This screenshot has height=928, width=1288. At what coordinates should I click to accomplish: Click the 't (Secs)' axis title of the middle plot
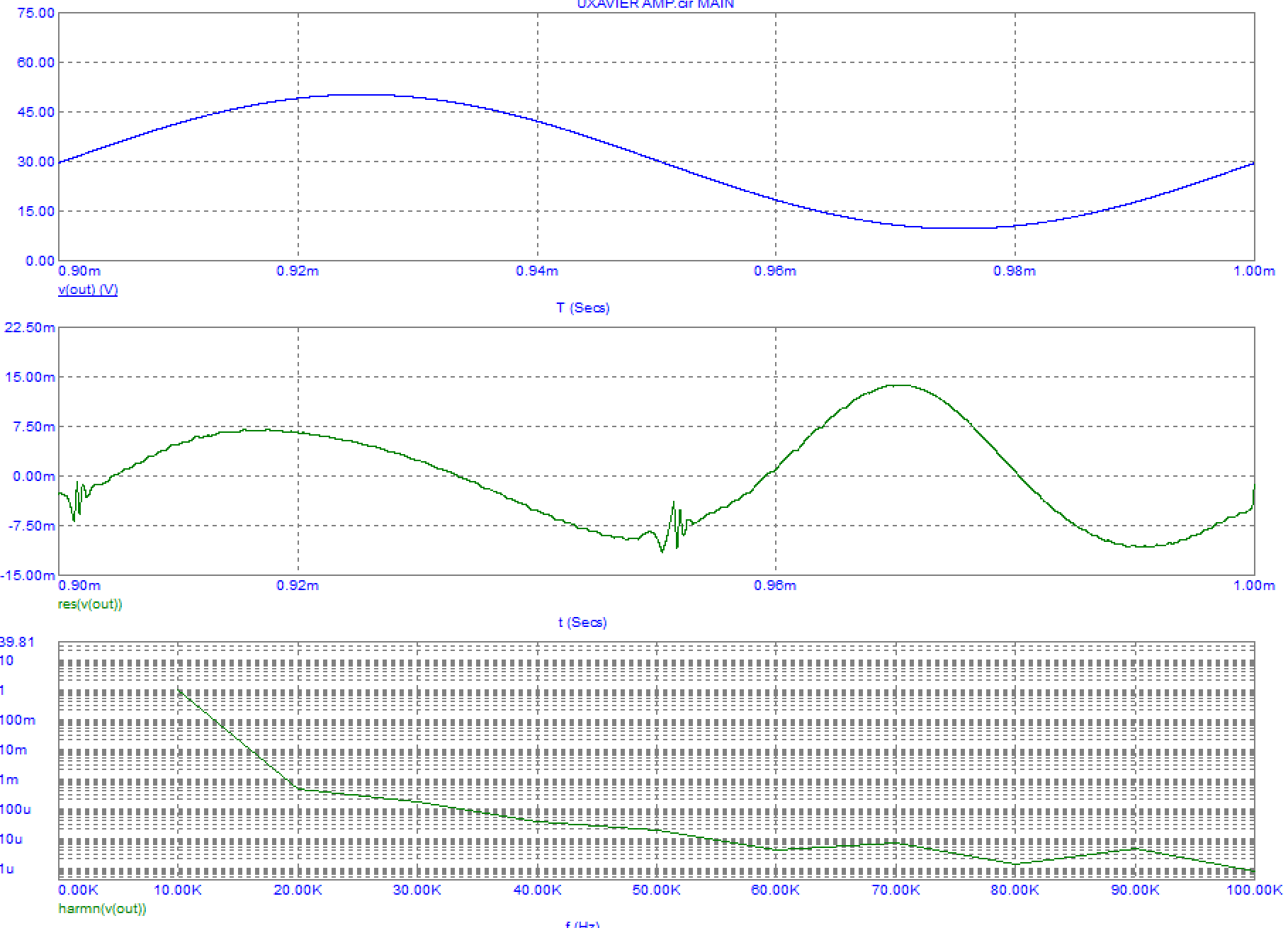tap(582, 623)
